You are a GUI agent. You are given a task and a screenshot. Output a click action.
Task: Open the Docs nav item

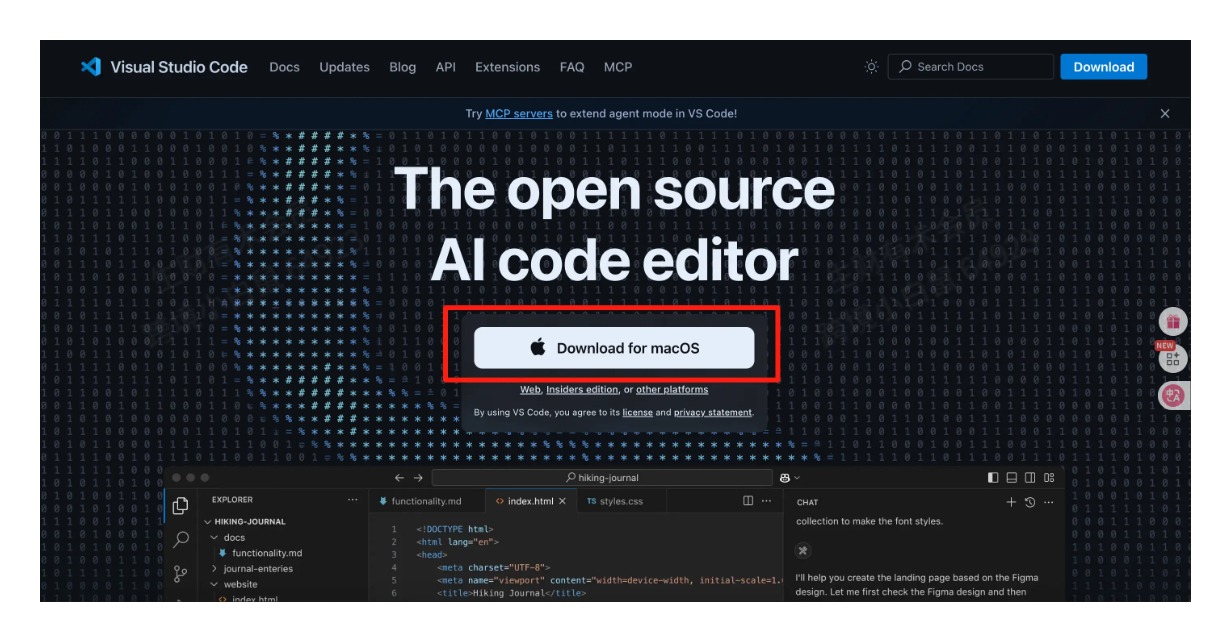285,67
